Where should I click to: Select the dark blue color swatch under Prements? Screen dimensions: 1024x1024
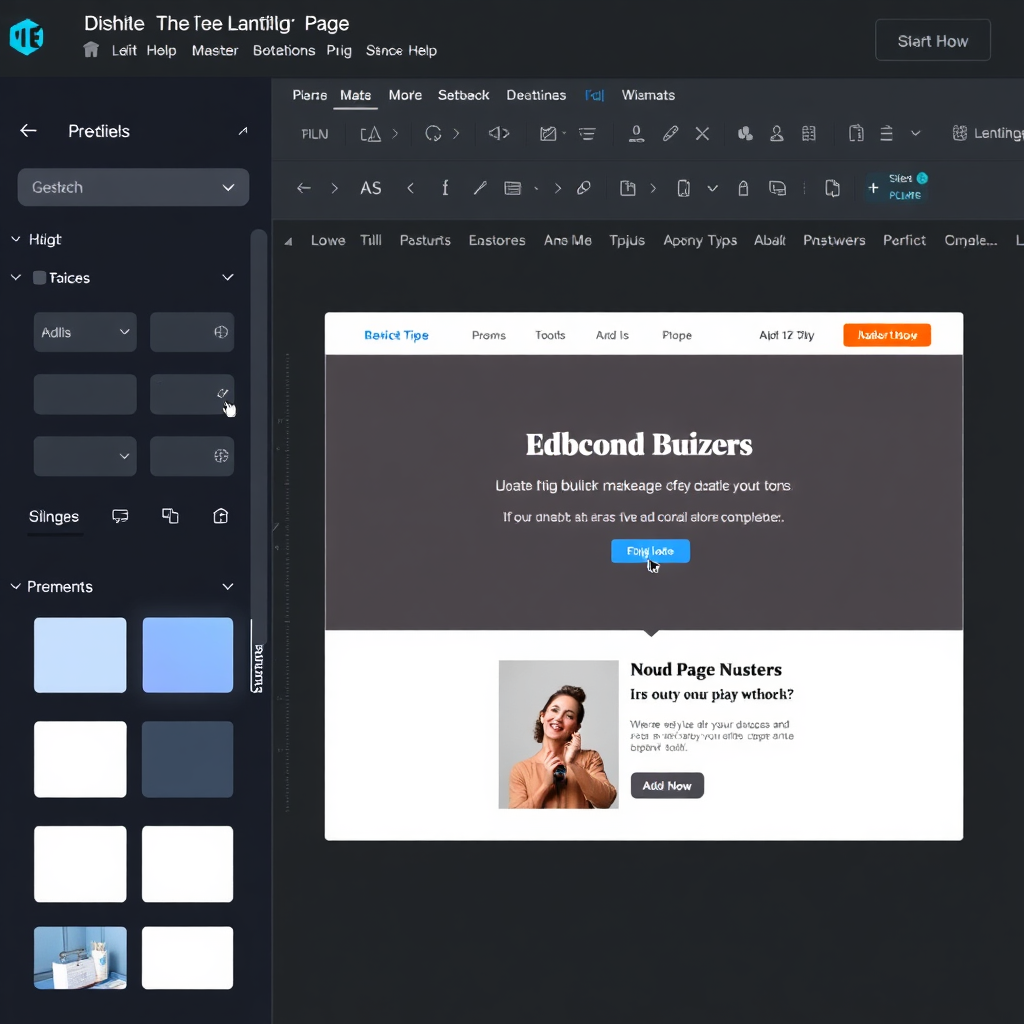(187, 759)
